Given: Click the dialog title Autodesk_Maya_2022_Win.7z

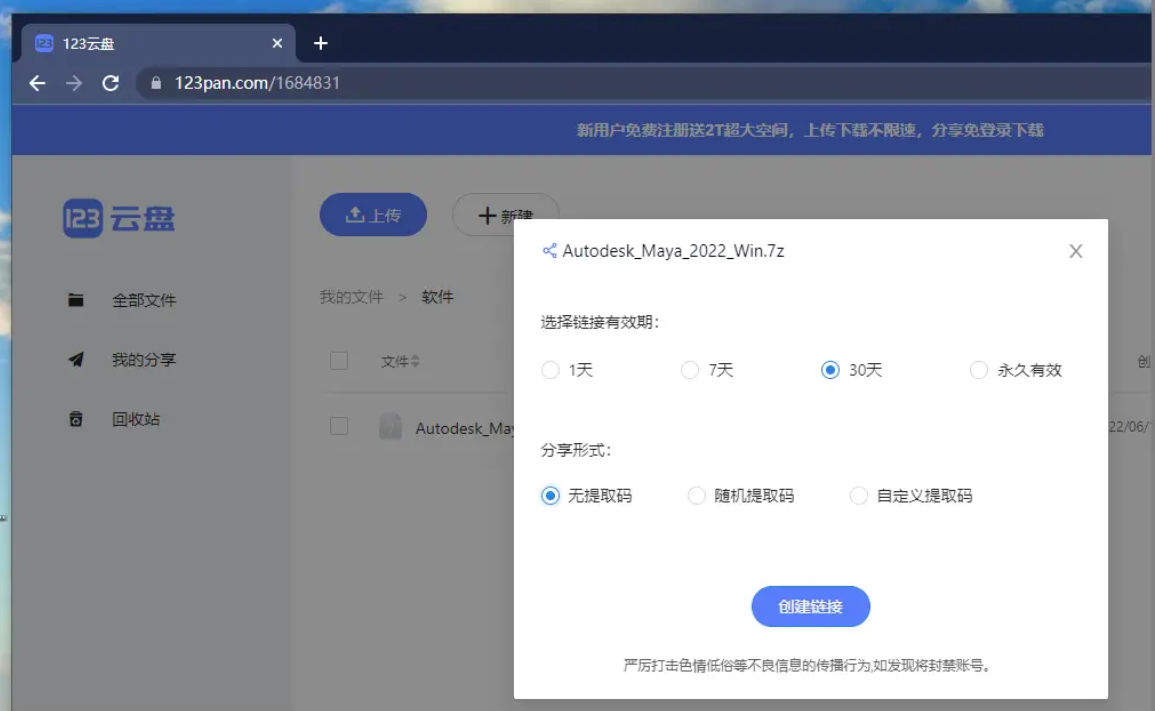Looking at the screenshot, I should pyautogui.click(x=673, y=251).
